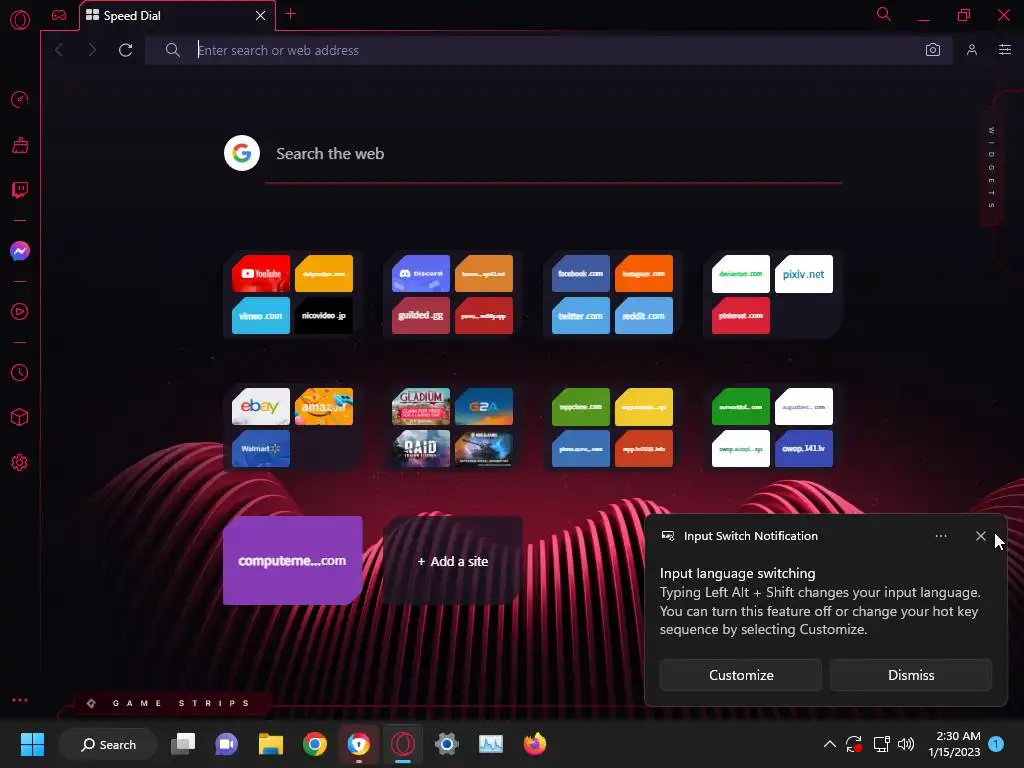Click the Google logo icon
The image size is (1024, 768).
pos(242,153)
